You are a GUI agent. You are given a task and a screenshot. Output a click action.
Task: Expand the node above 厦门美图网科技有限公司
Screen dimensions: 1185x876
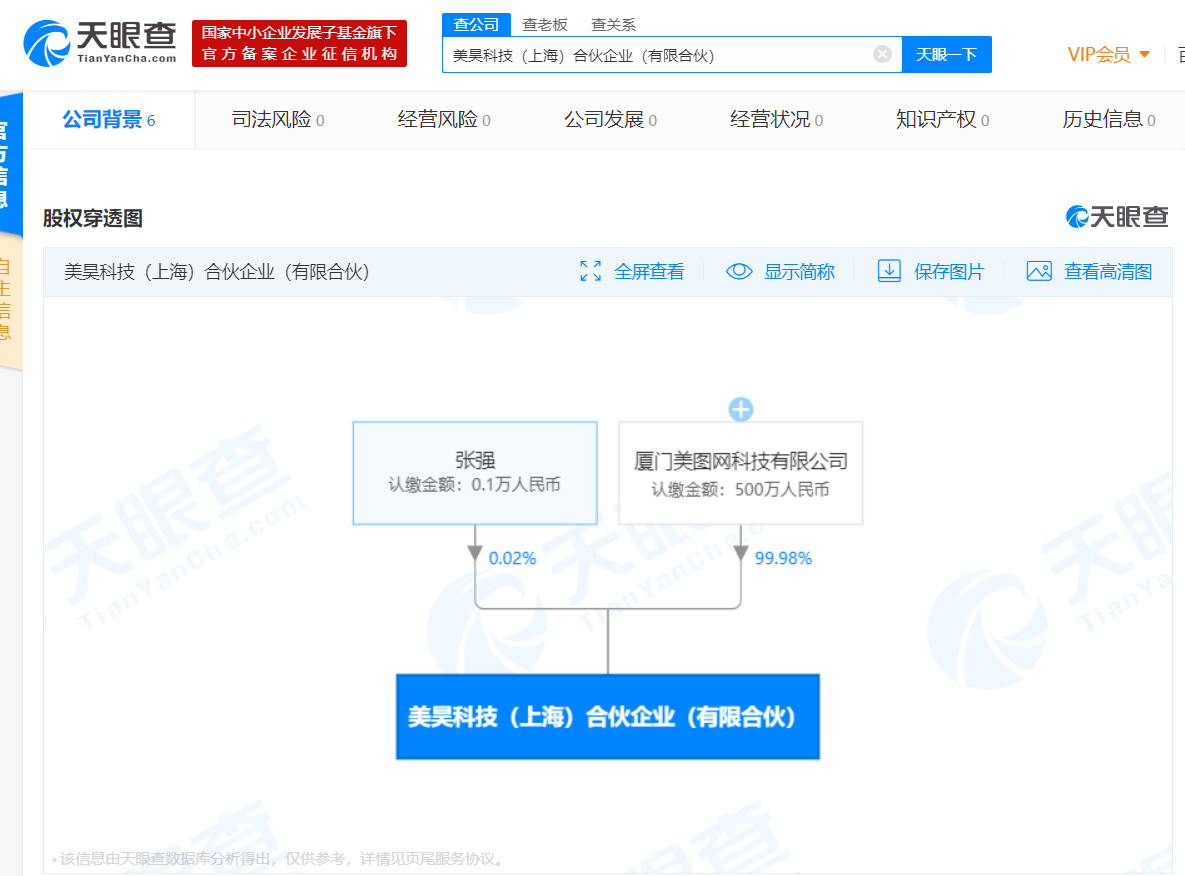(741, 410)
